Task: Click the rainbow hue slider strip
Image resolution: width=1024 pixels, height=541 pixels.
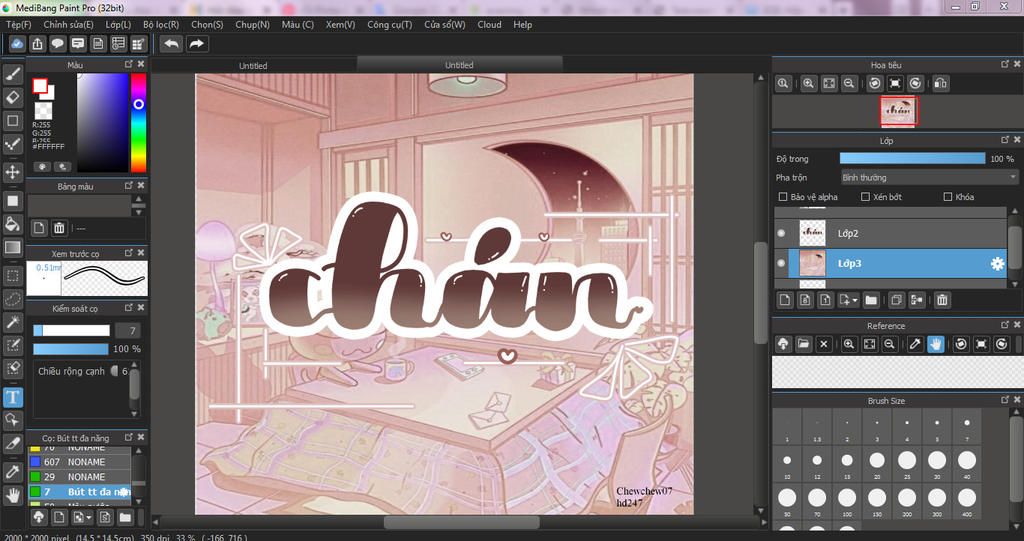Action: pos(138,123)
